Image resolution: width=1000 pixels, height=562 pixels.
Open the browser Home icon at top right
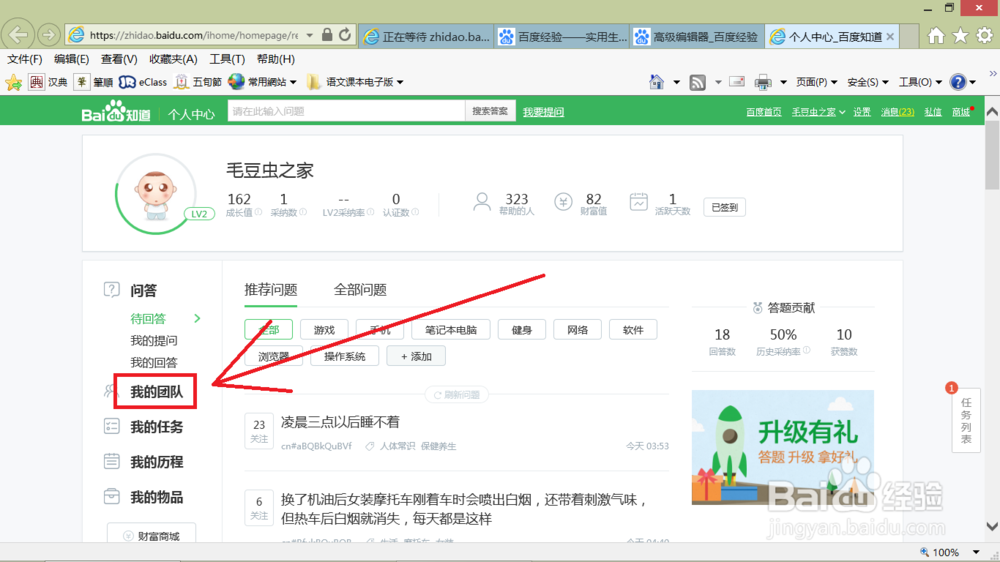pos(936,36)
